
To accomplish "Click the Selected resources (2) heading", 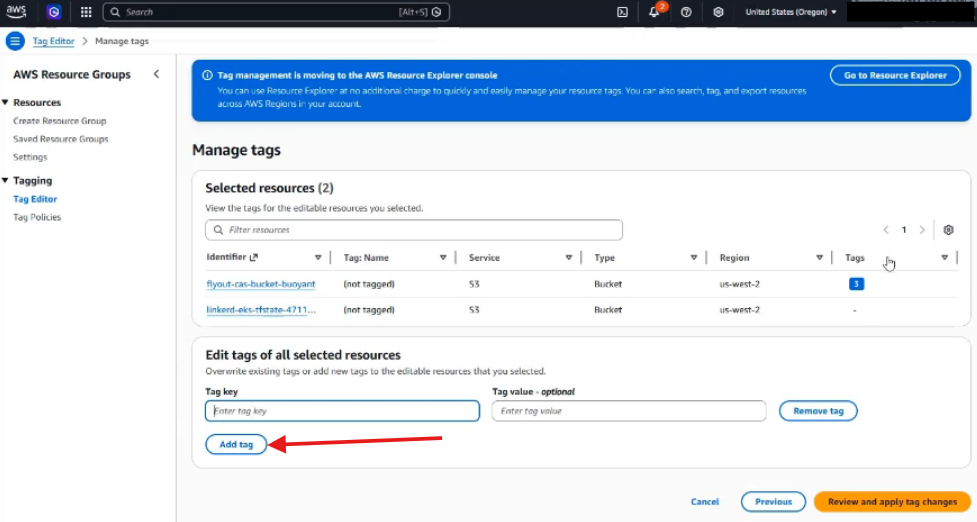I will 269,188.
